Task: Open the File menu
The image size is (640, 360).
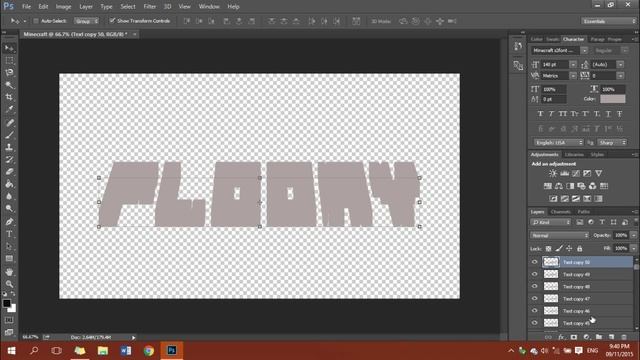Action: (27, 7)
